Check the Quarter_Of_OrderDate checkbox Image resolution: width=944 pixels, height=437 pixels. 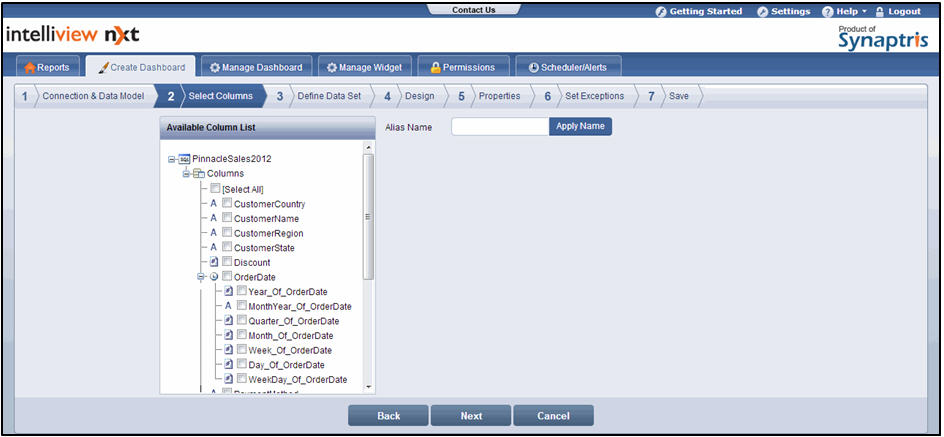coord(241,320)
